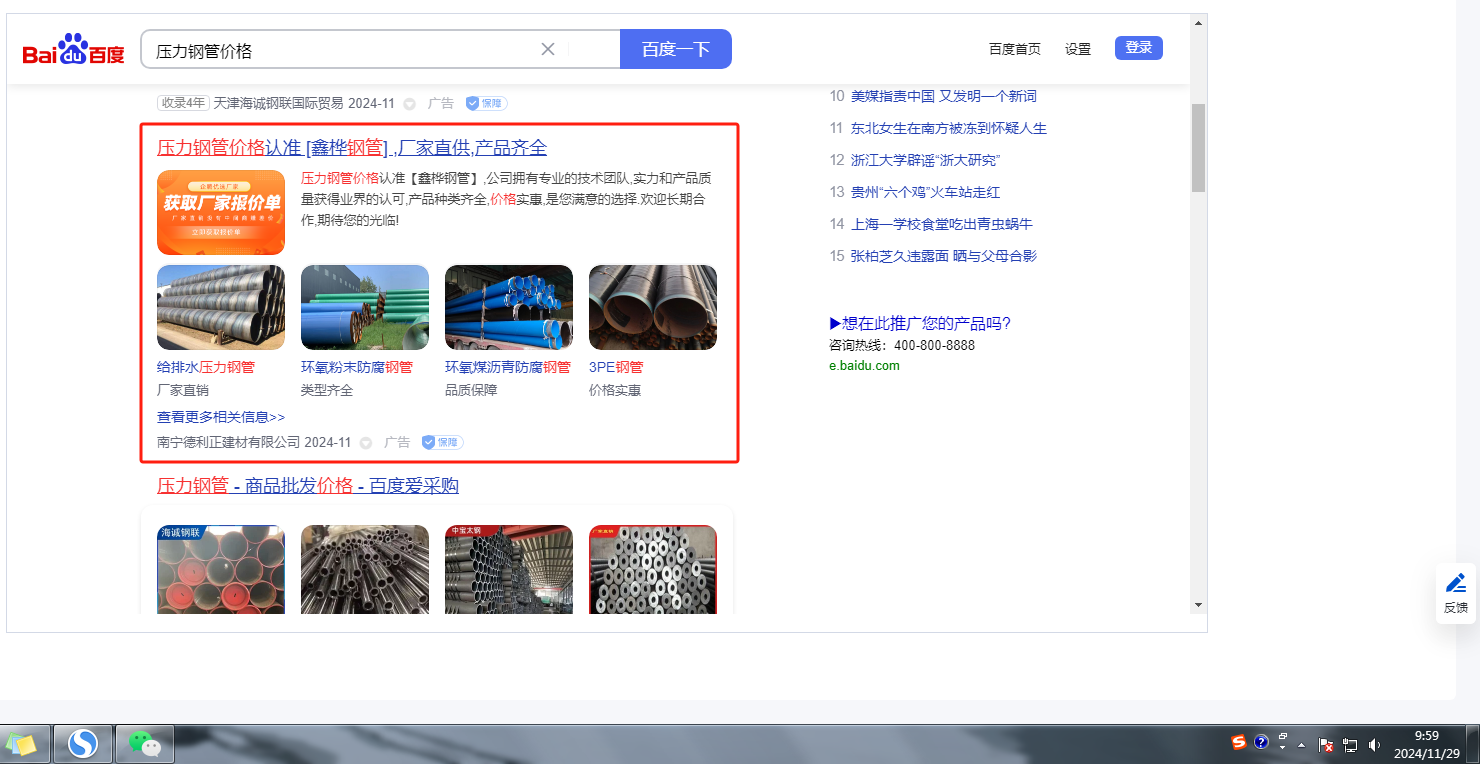This screenshot has width=1480, height=764.
Task: Click the 环氧煤沥青防腐钢管 link text
Action: 508,367
